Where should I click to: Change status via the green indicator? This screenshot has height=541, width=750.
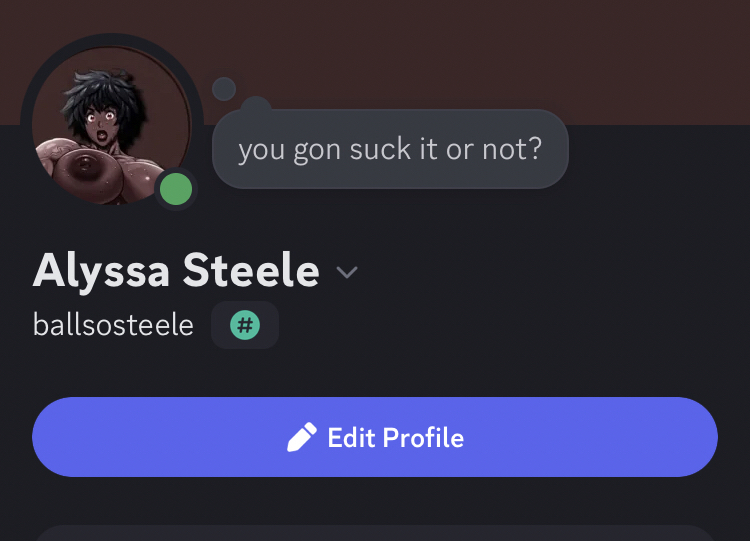(x=176, y=189)
